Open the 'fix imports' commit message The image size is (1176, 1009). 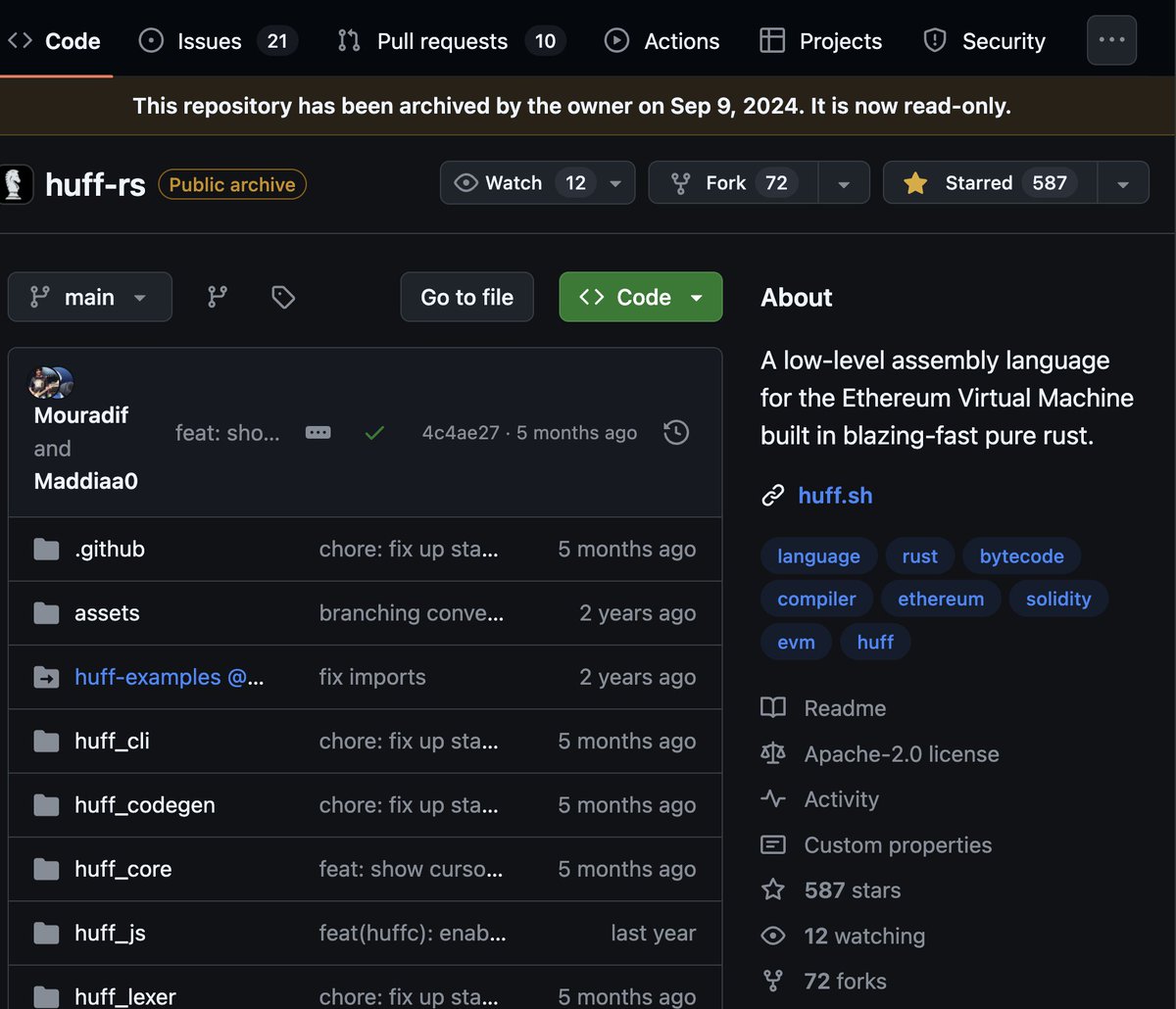[x=372, y=677]
